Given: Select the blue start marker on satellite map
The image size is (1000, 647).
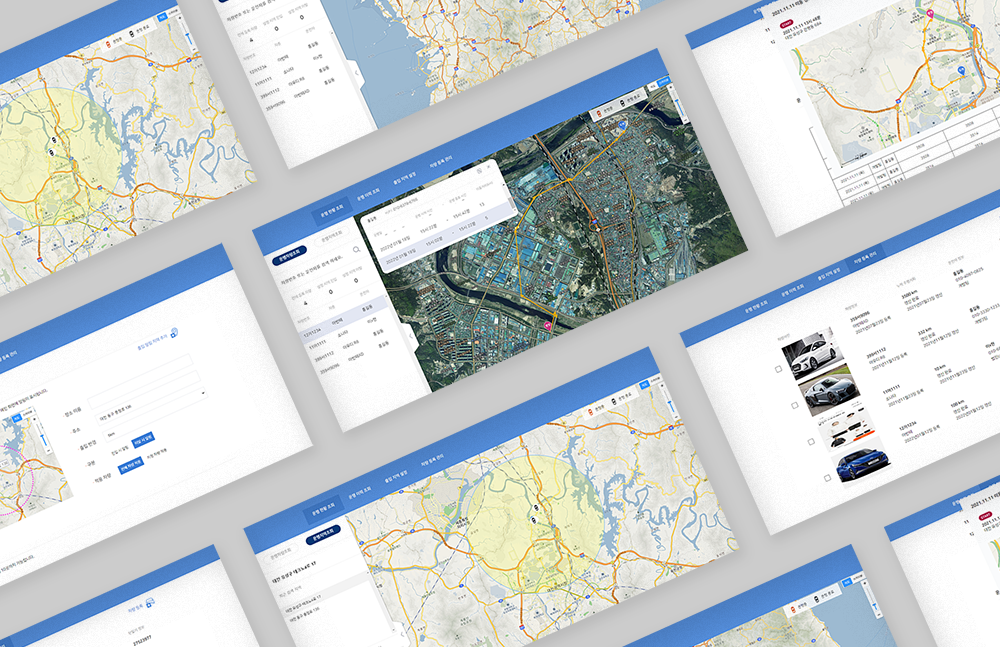Looking at the screenshot, I should point(620,127).
